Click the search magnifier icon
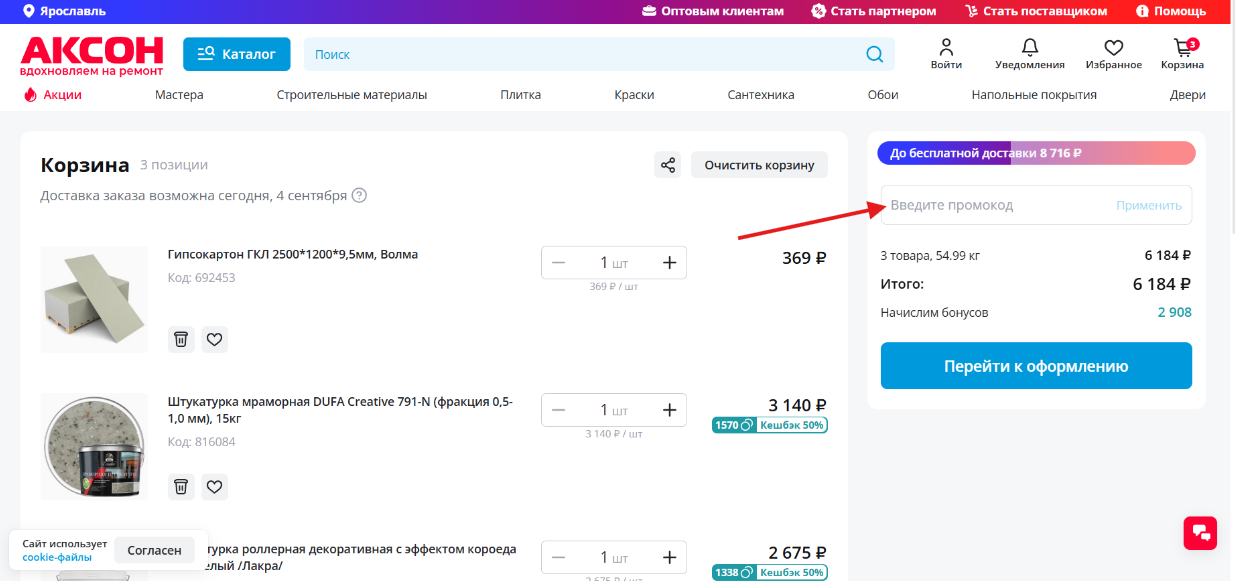The width and height of the screenshot is (1235, 581). 875,54
